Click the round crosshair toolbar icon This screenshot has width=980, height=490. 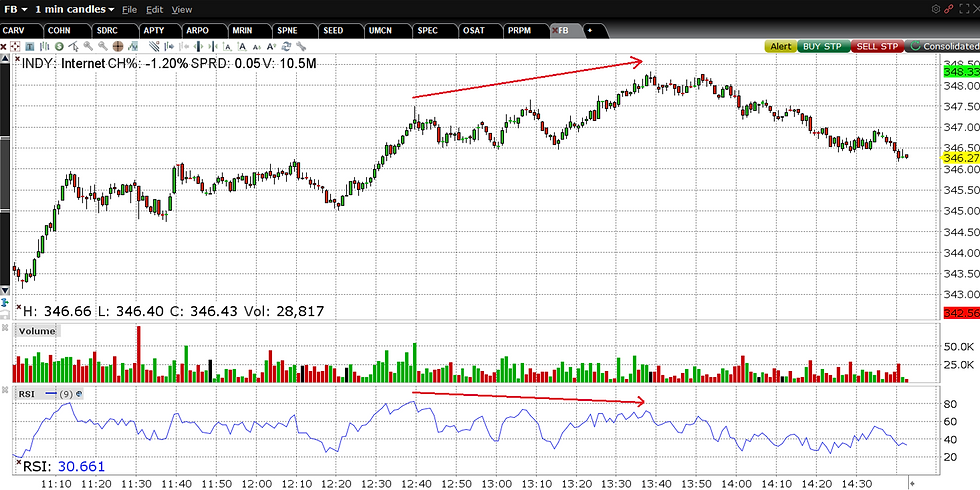pos(118,46)
